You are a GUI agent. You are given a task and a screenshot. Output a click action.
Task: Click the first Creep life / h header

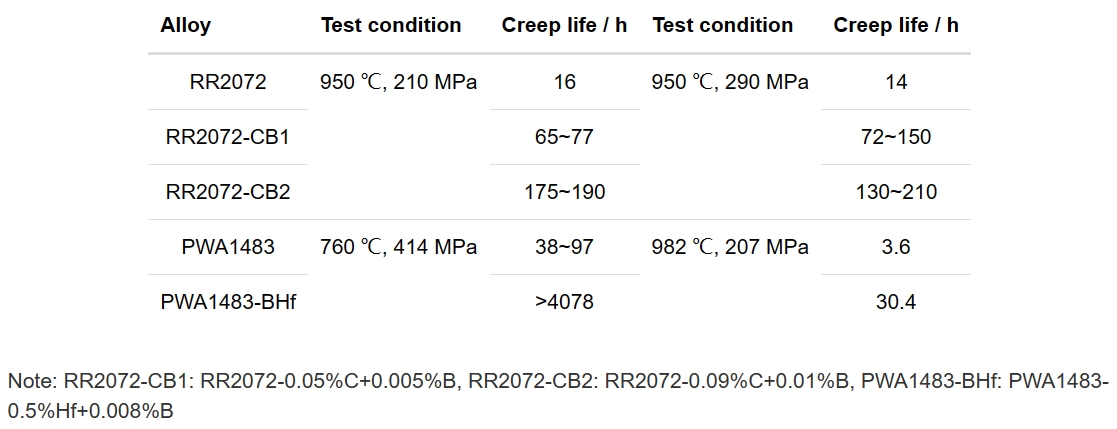coord(564,26)
